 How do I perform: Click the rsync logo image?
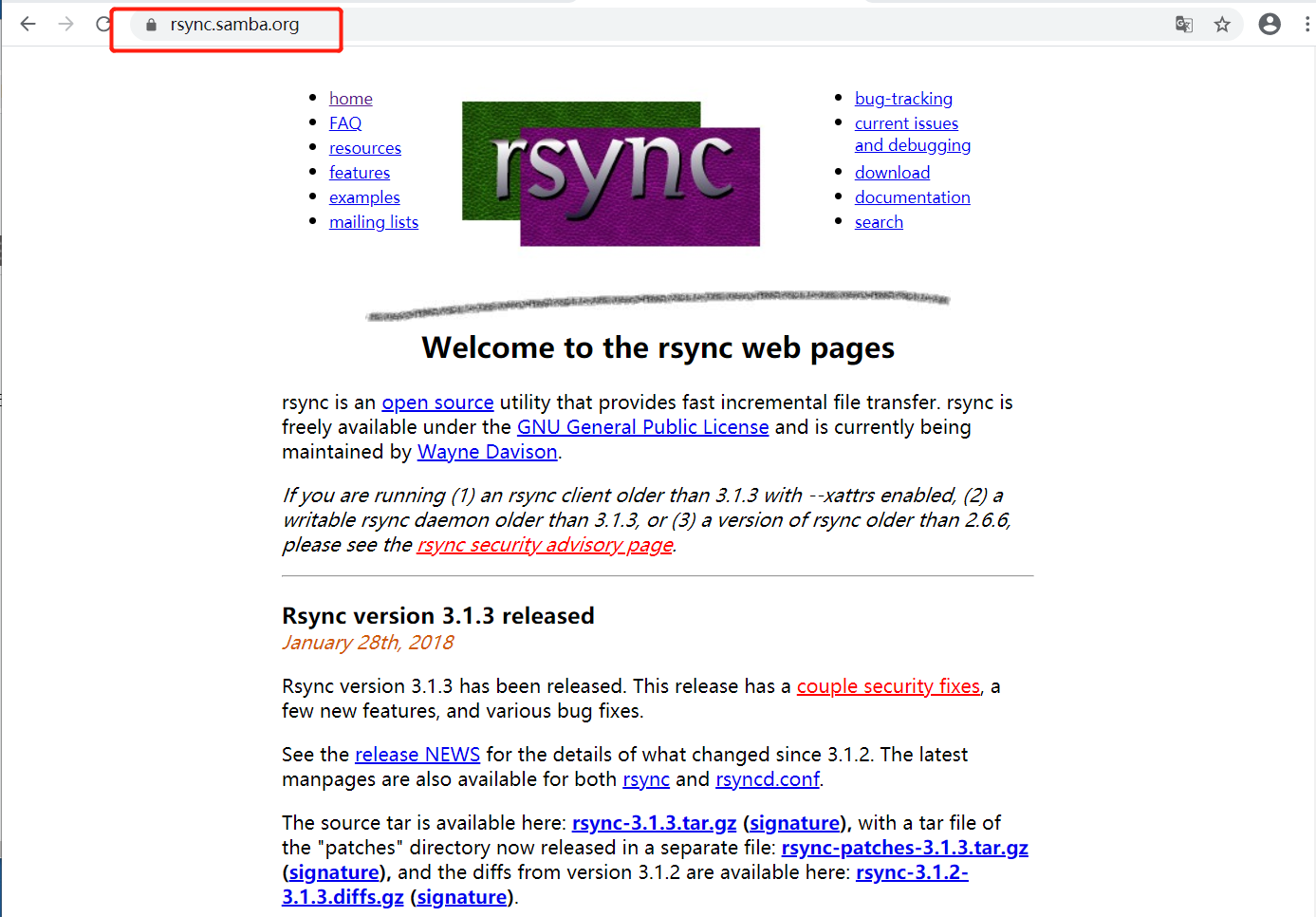pyautogui.click(x=610, y=172)
